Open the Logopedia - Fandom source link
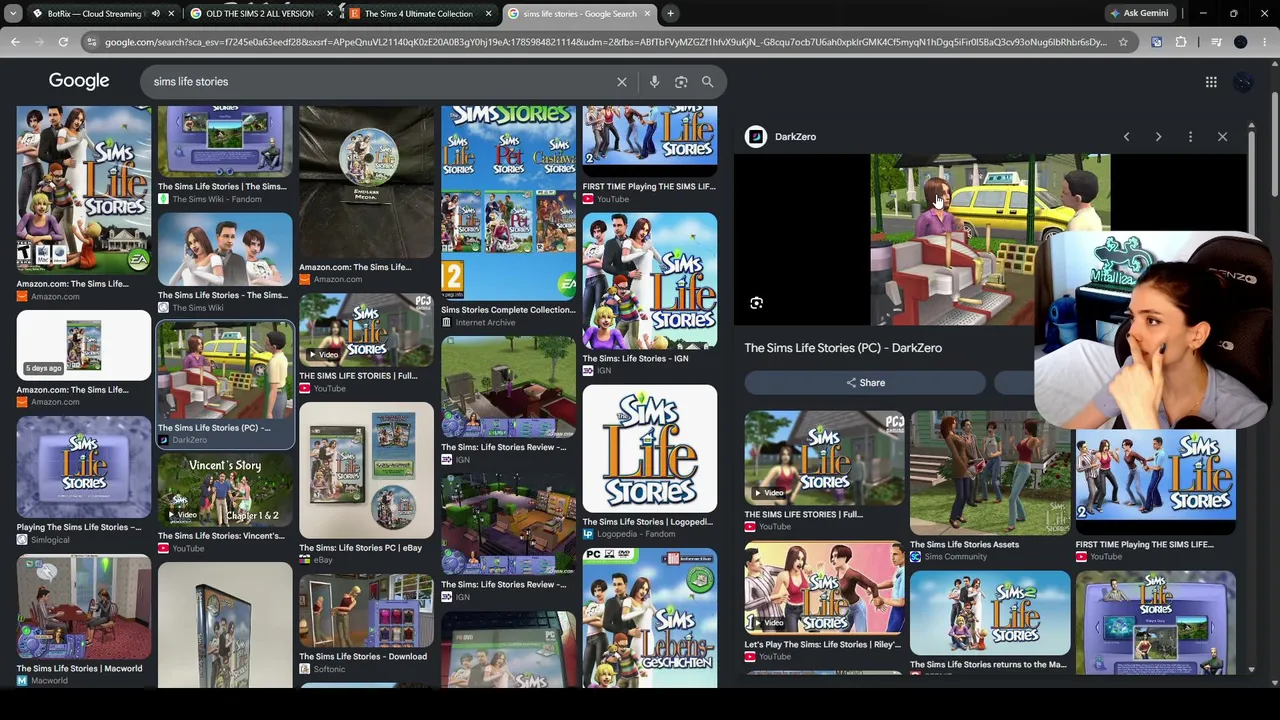The width and height of the screenshot is (1280, 720). click(636, 534)
